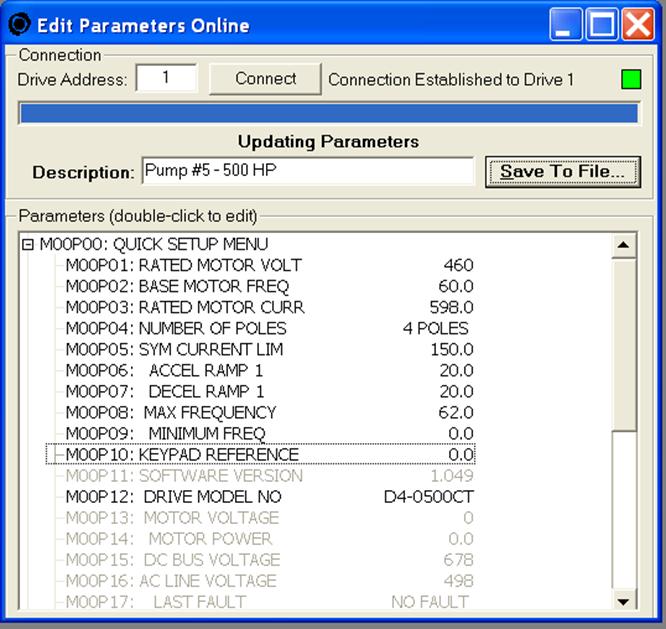Select the M00P01 Rated Motor Volt parameter
The width and height of the screenshot is (666, 629).
click(183, 266)
